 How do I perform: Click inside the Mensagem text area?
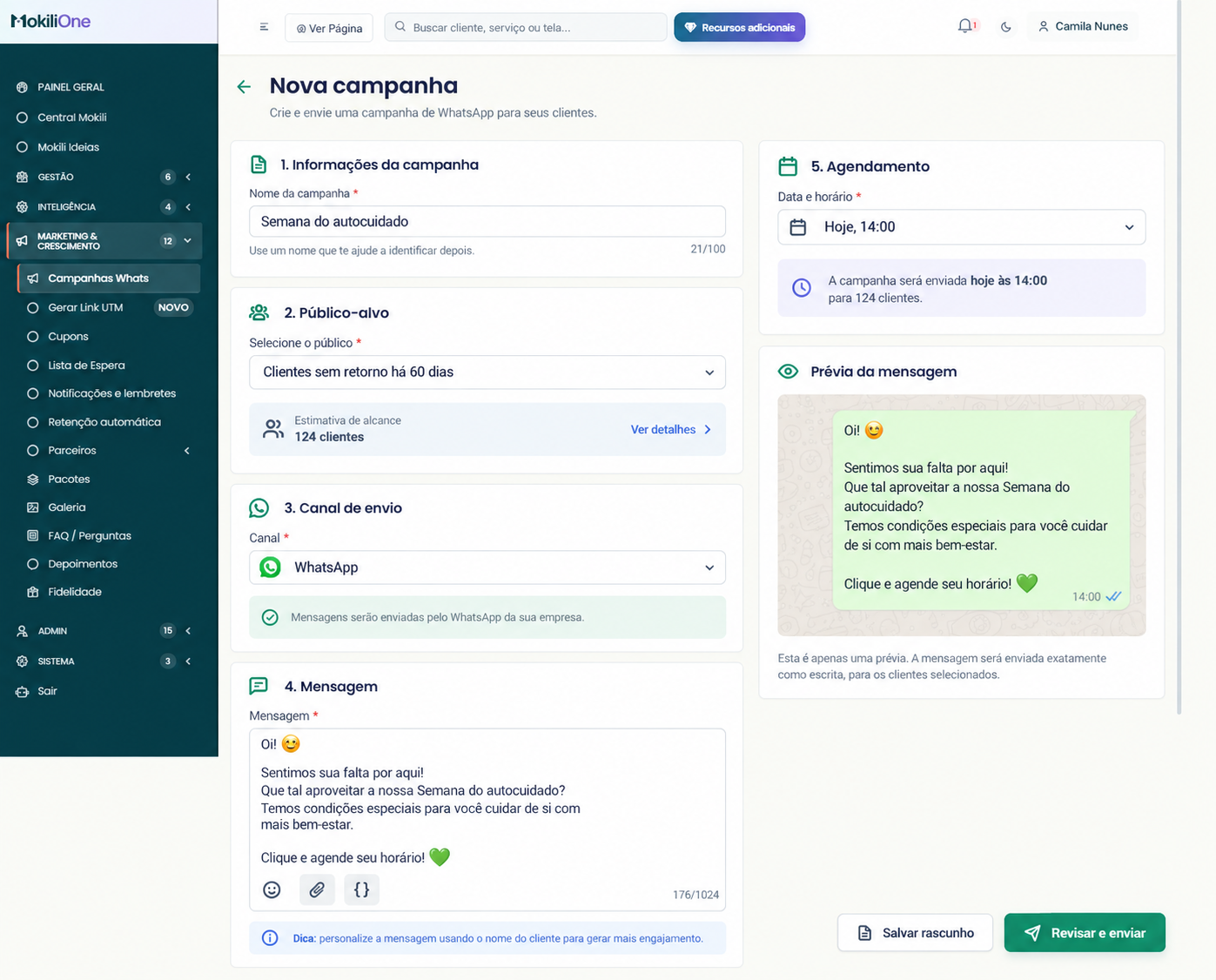click(x=487, y=820)
